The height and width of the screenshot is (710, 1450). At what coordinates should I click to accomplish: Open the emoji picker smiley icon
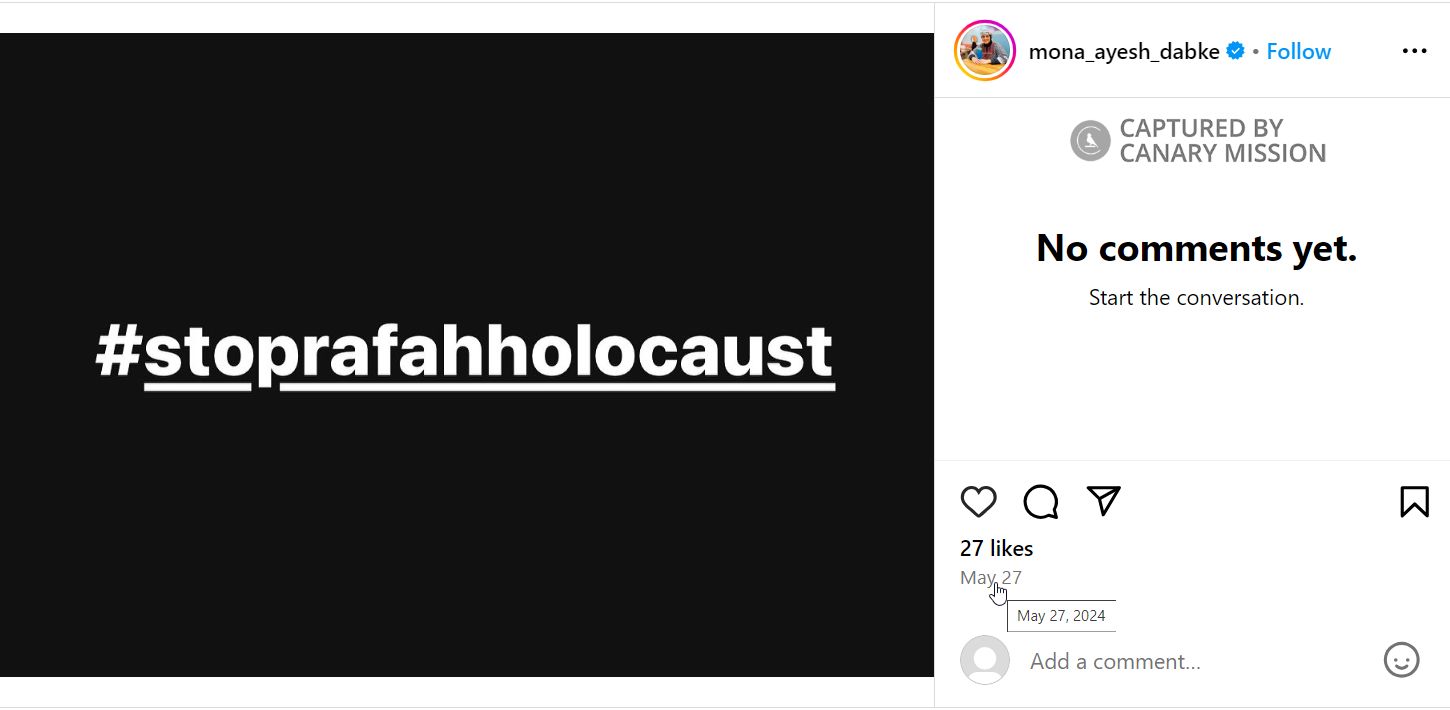tap(1401, 660)
